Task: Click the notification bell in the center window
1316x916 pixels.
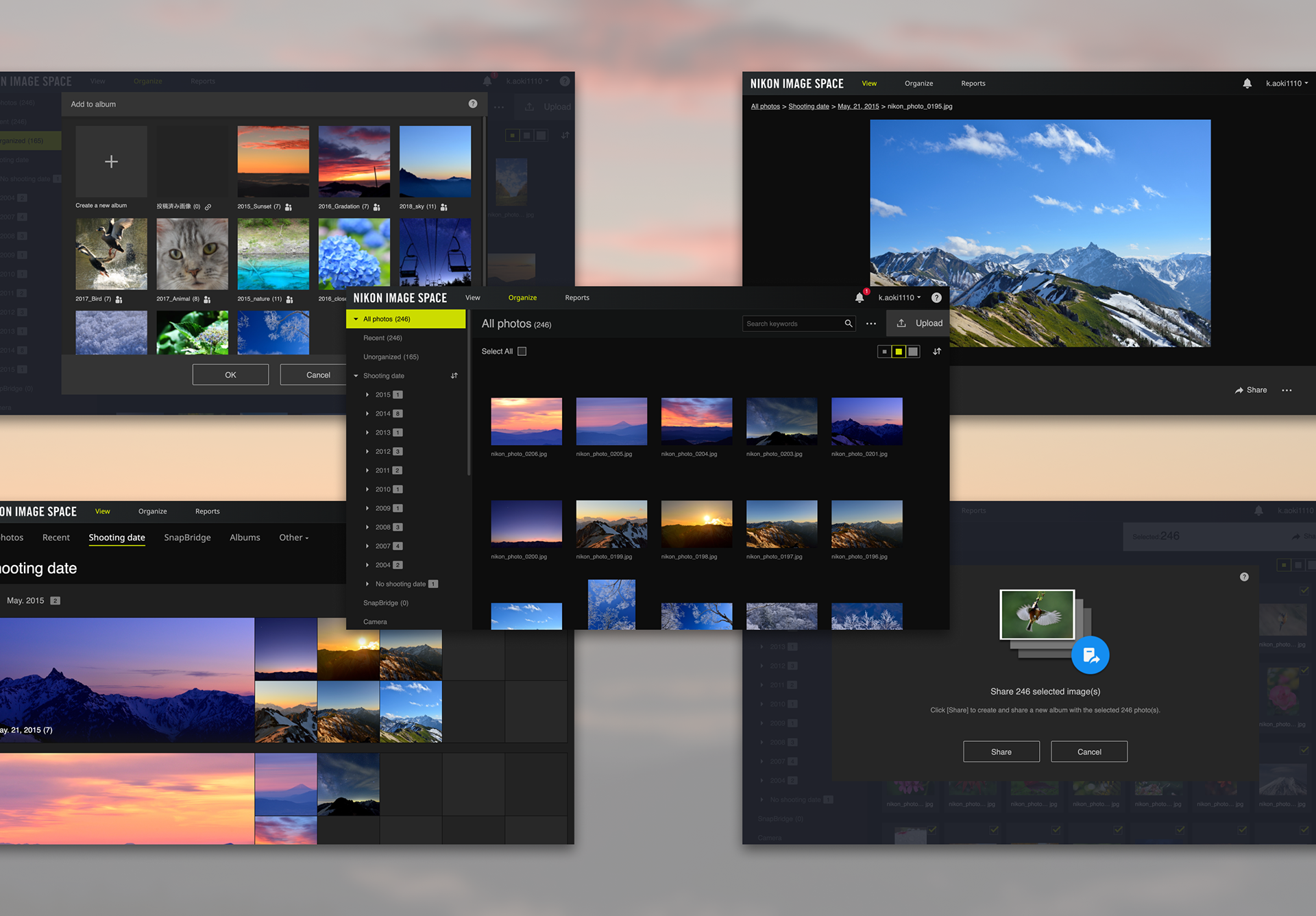Action: [860, 298]
